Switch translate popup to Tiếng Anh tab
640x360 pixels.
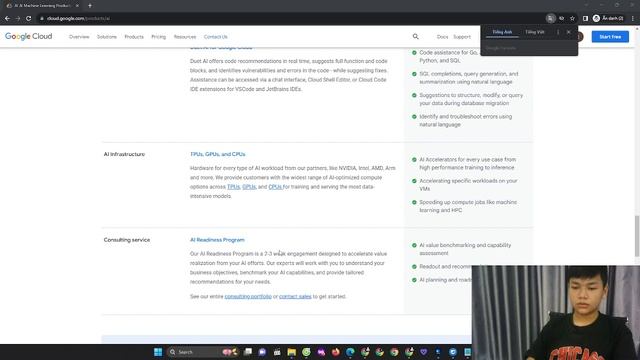coord(502,32)
